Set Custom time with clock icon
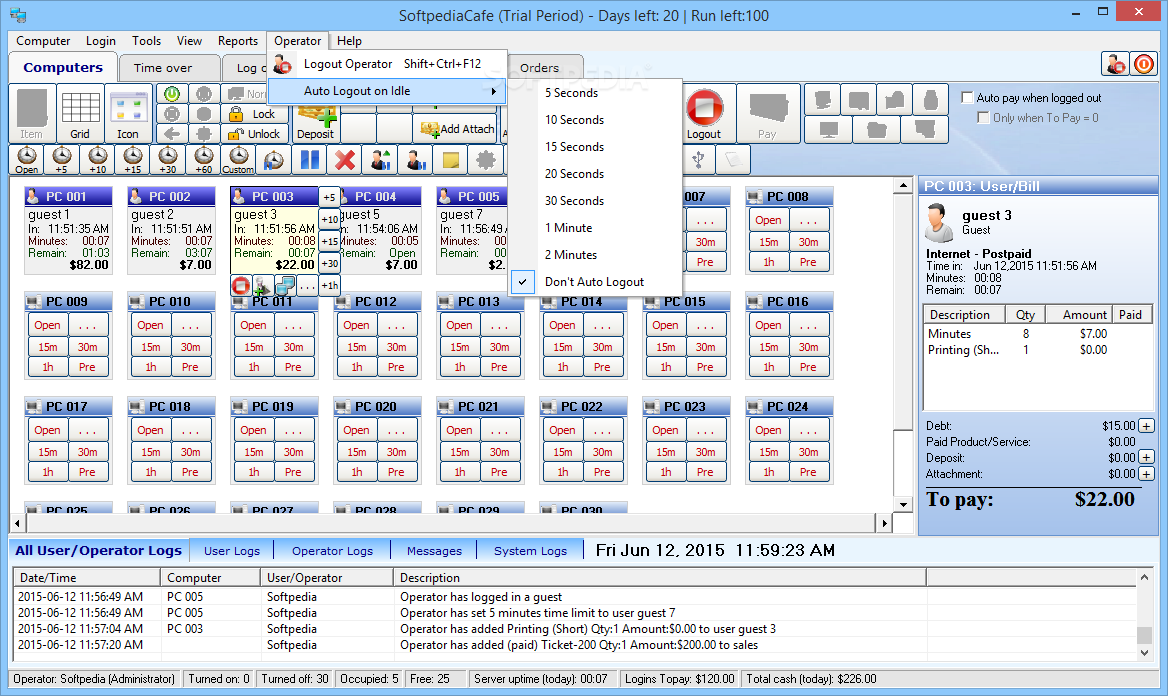 [x=238, y=159]
